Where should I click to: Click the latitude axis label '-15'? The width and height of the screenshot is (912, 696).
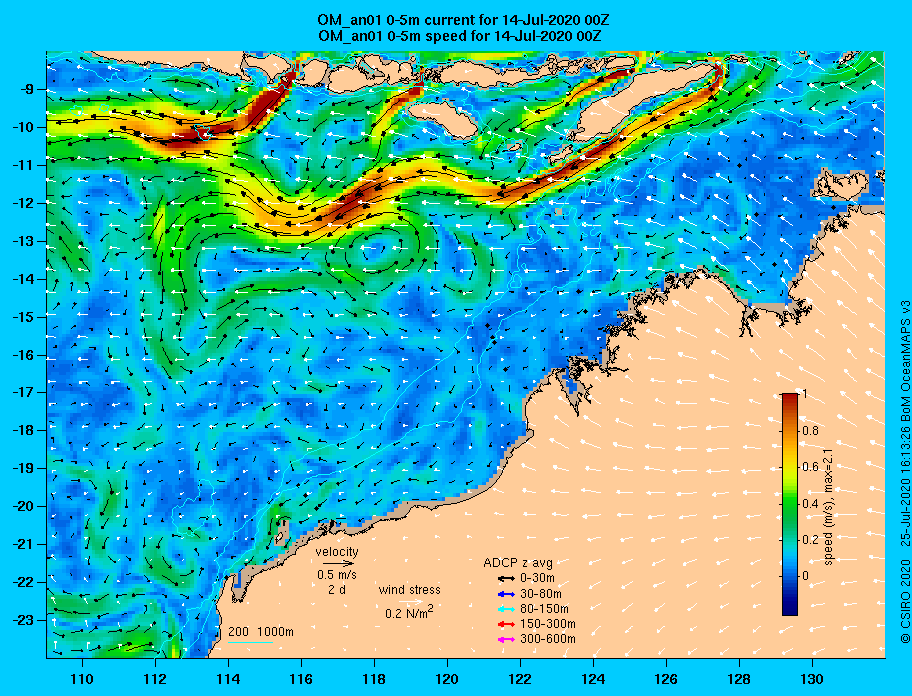point(24,317)
